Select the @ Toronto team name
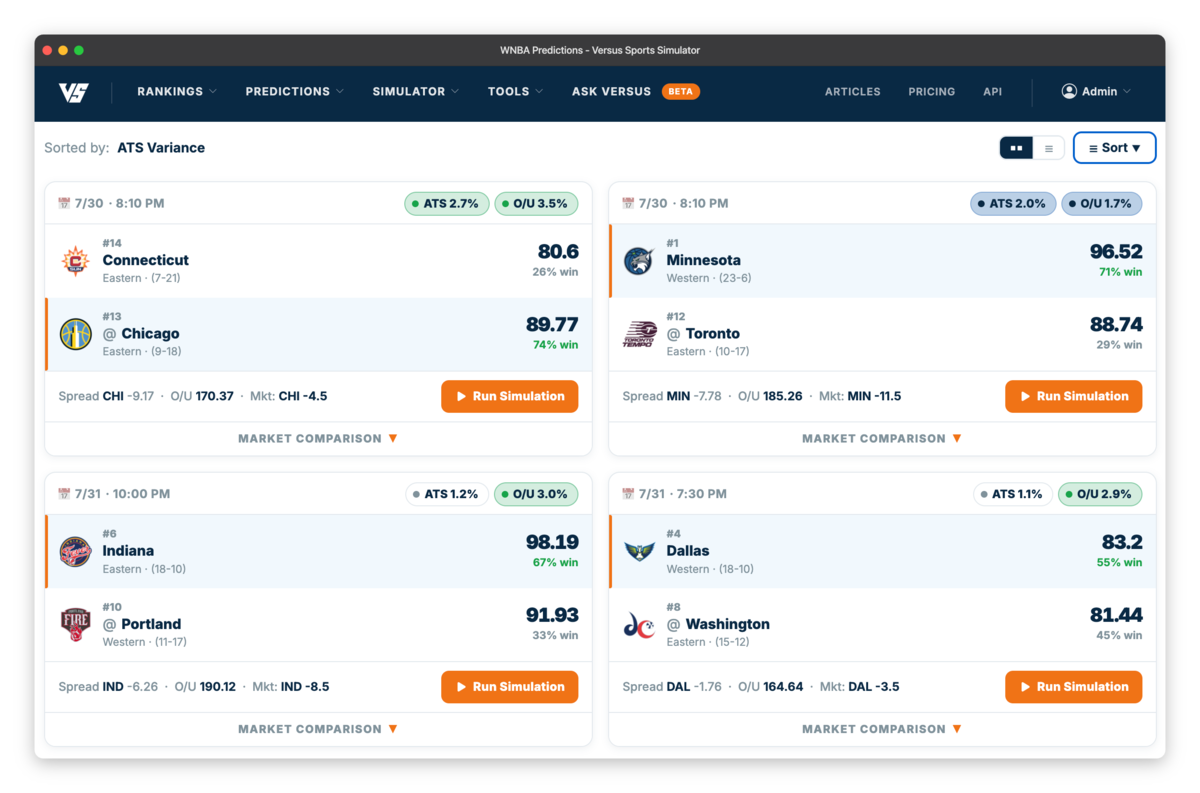The height and width of the screenshot is (793, 1200). click(703, 333)
